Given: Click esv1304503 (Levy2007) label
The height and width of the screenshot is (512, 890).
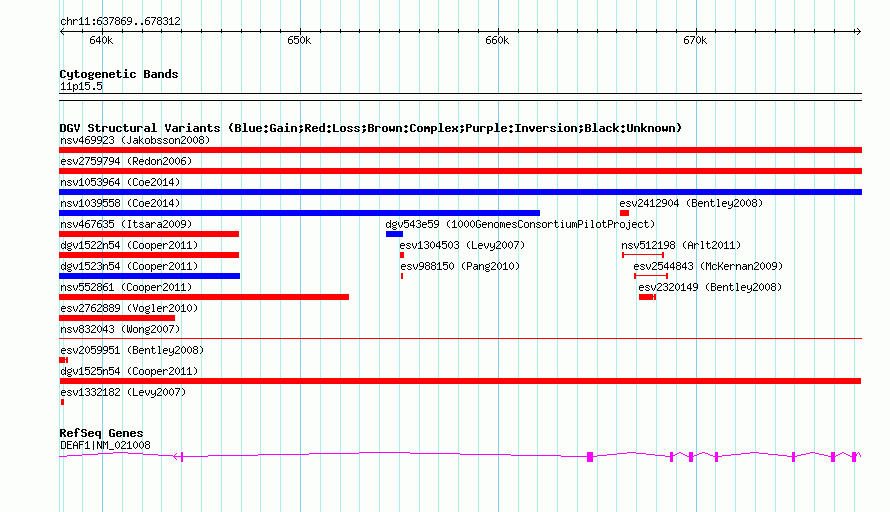Looking at the screenshot, I should (462, 245).
